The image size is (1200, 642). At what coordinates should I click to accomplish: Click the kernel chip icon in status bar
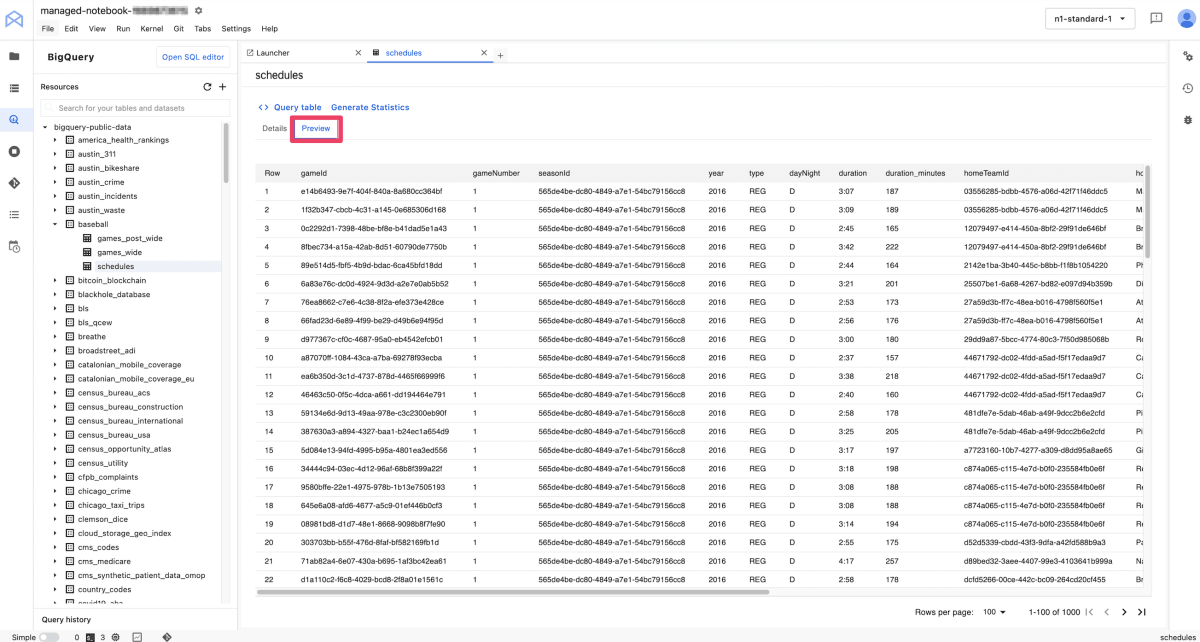coord(116,636)
